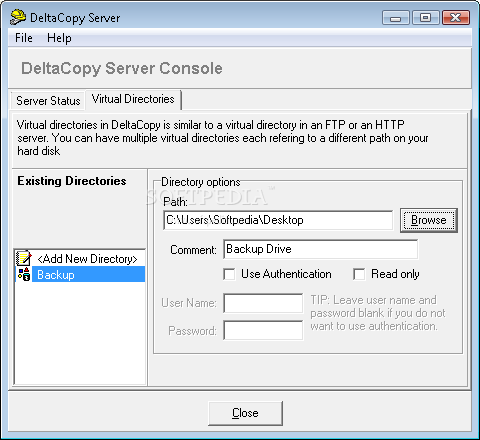Click the Directory options group label
The image size is (480, 440).
pos(200,182)
